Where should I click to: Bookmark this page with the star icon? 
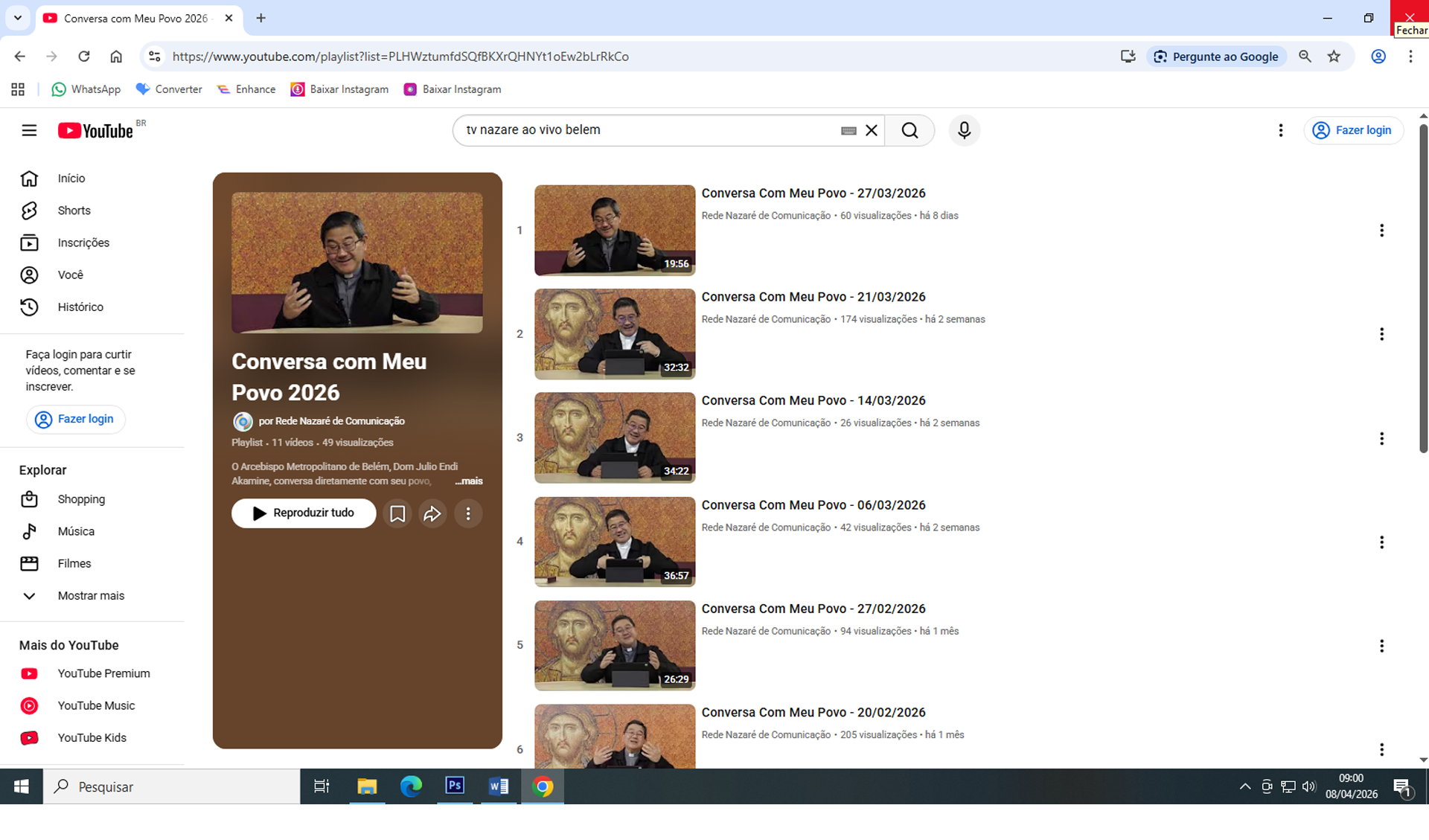1334,57
